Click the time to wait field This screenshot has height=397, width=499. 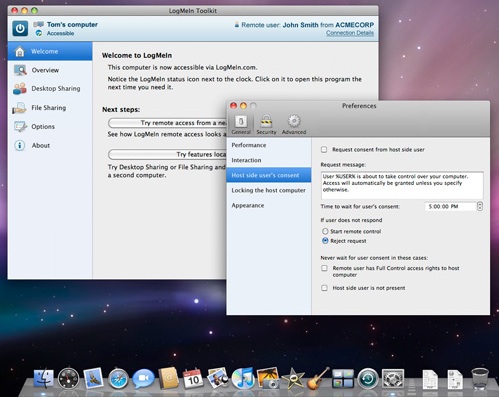click(450, 206)
